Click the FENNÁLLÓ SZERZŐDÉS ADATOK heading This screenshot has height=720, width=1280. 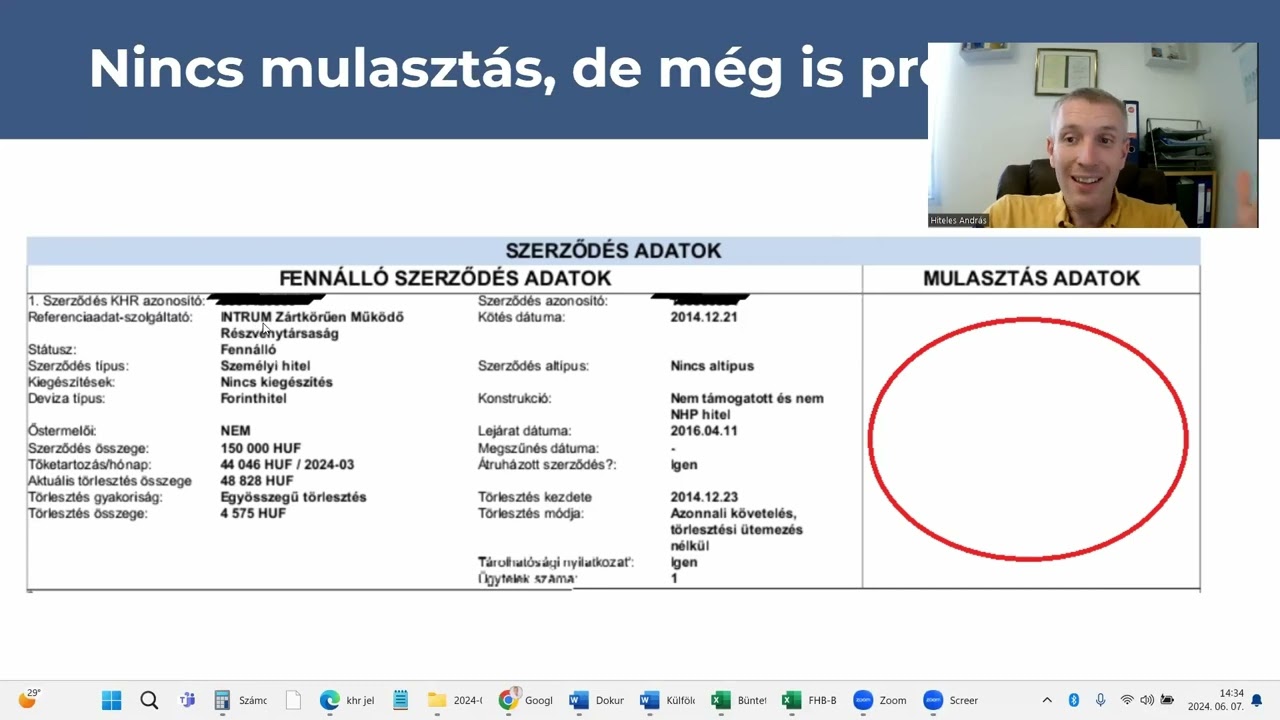coord(445,278)
